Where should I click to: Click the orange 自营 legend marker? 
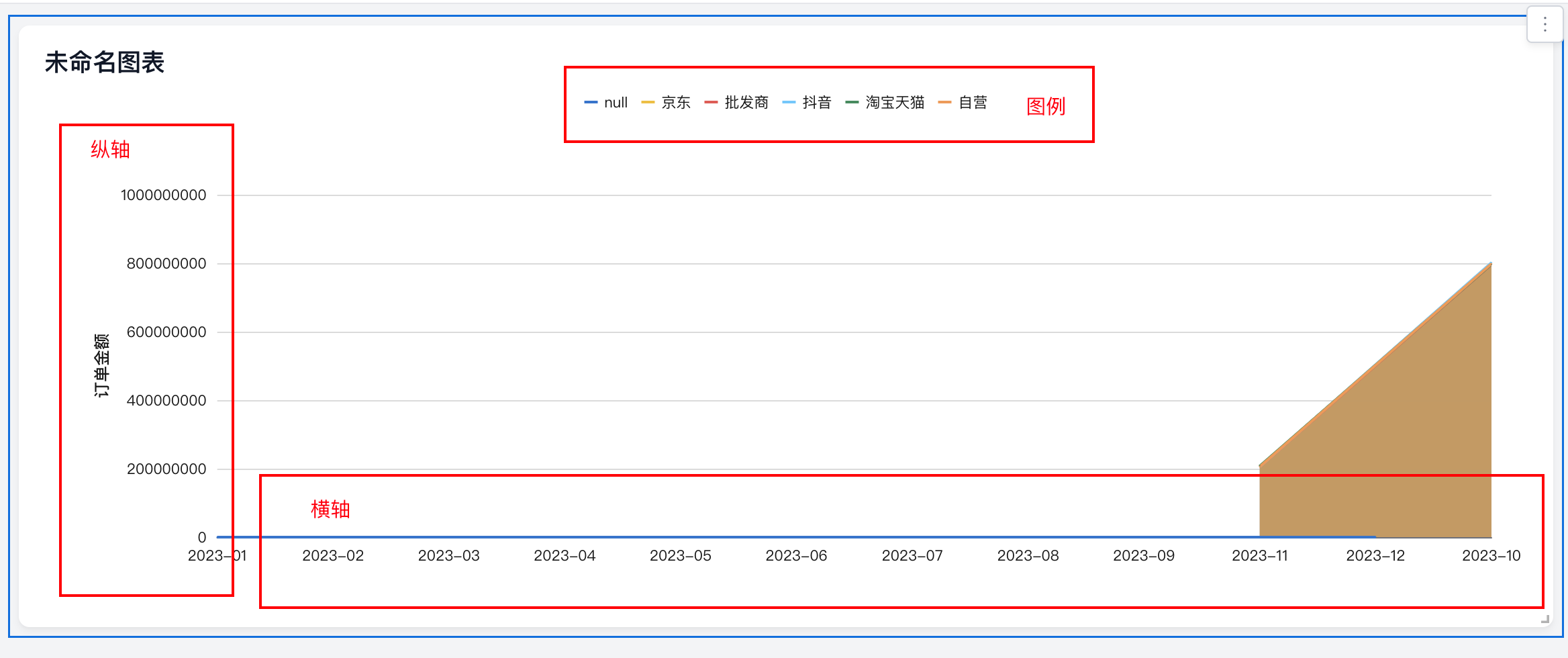point(944,103)
